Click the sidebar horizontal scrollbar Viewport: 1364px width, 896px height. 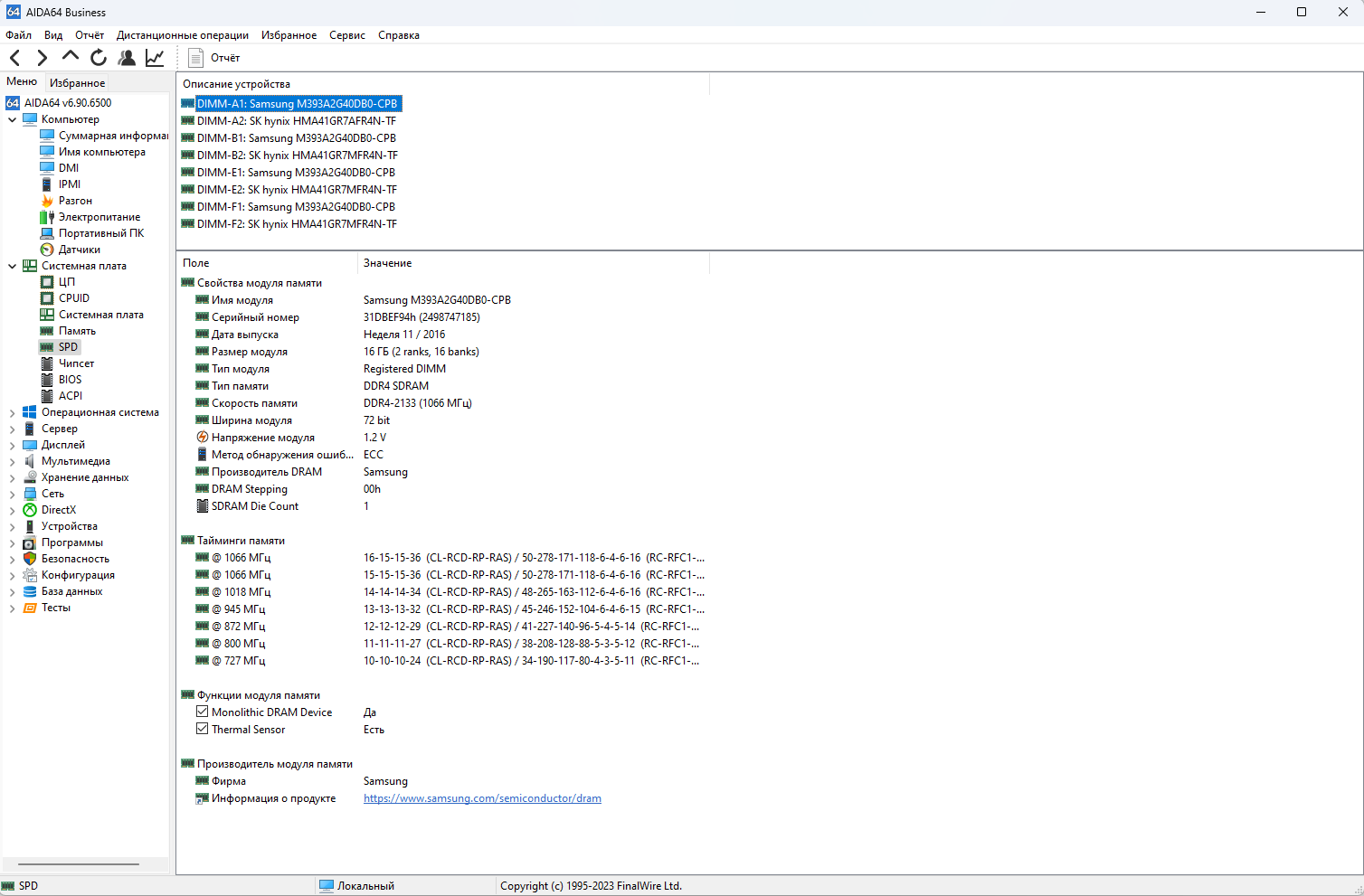[79, 864]
